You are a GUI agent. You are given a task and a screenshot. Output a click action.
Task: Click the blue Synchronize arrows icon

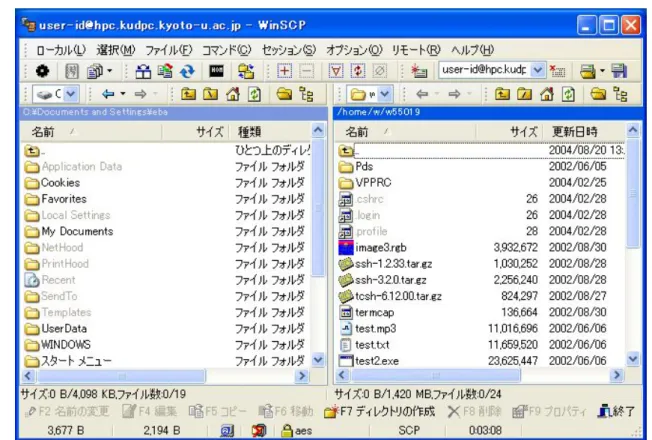pos(187,71)
